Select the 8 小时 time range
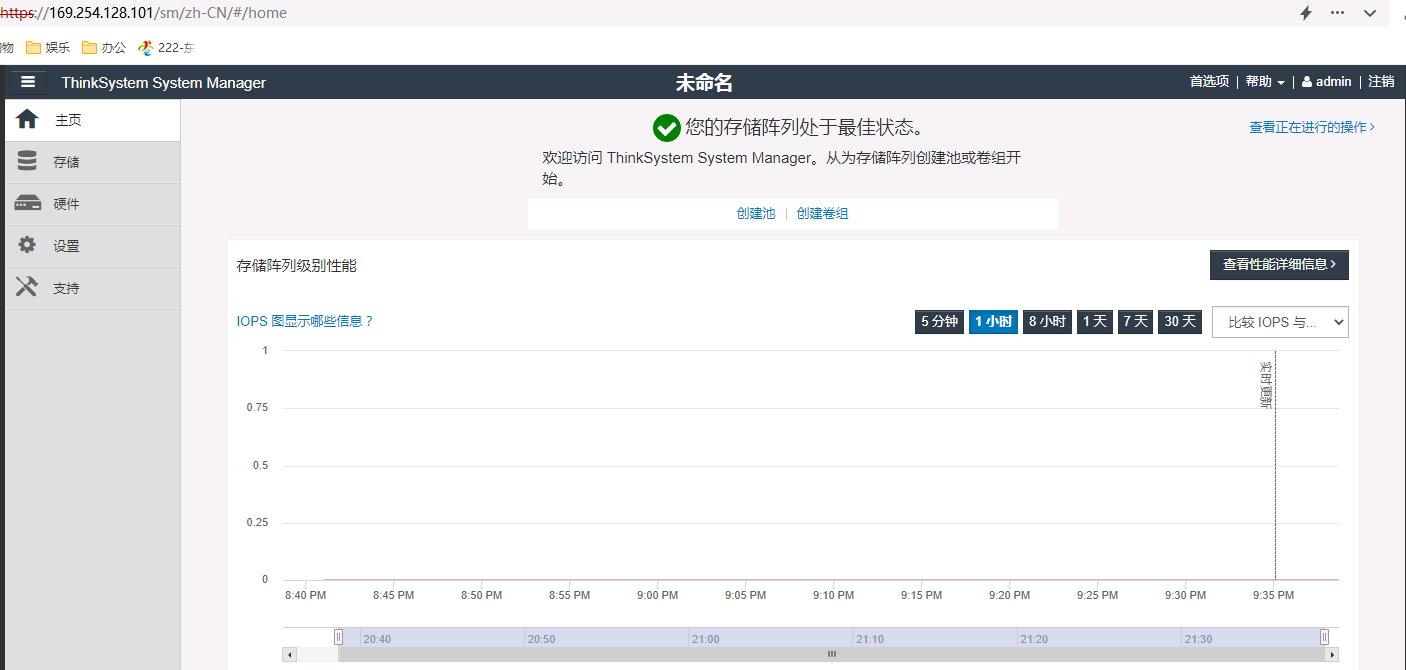1406x670 pixels. (1047, 321)
